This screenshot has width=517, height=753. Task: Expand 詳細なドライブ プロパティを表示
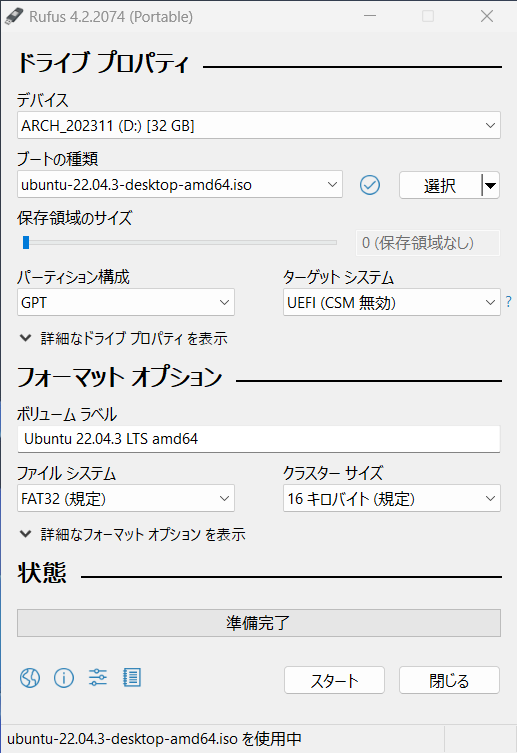click(x=123, y=339)
